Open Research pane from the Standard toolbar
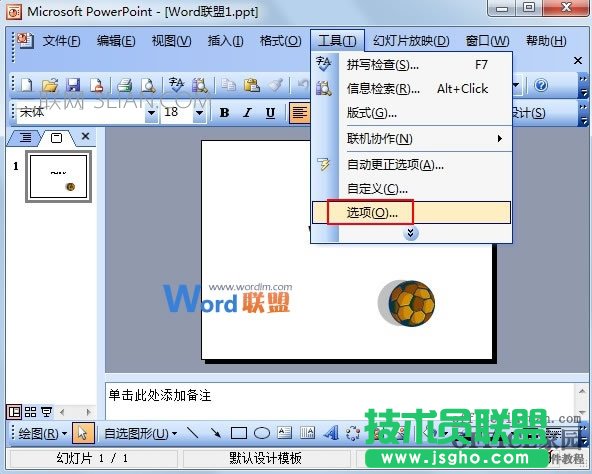This screenshot has height=474, width=592. (x=200, y=85)
